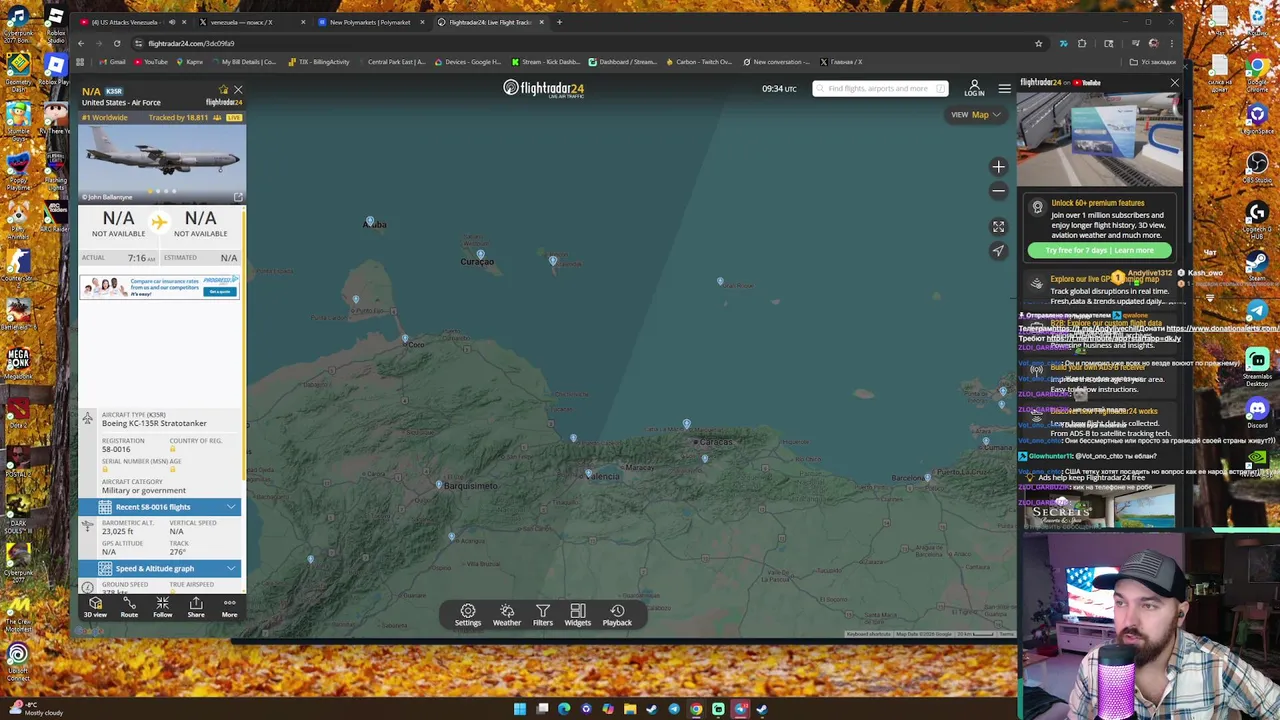1280x720 pixels.
Task: Open the Progressive insurance ad banner
Action: [x=160, y=287]
